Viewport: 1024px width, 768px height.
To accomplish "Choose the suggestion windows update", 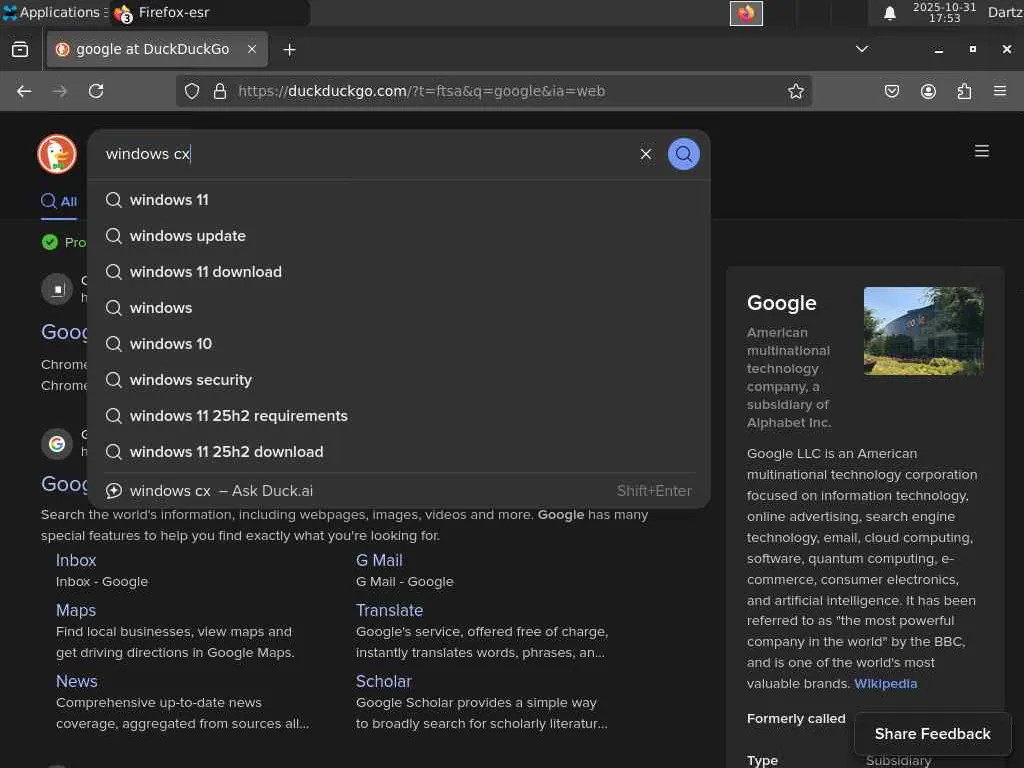I will (x=399, y=236).
